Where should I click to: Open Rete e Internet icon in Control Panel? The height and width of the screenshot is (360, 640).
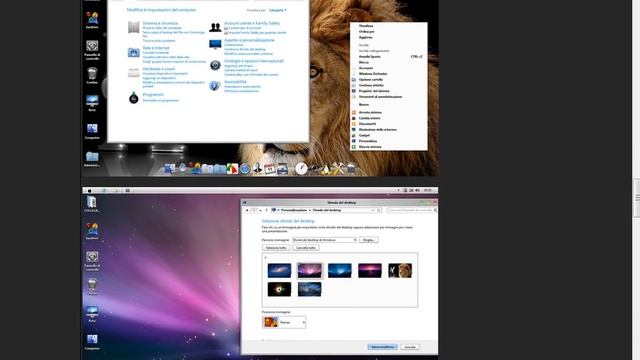pos(133,52)
